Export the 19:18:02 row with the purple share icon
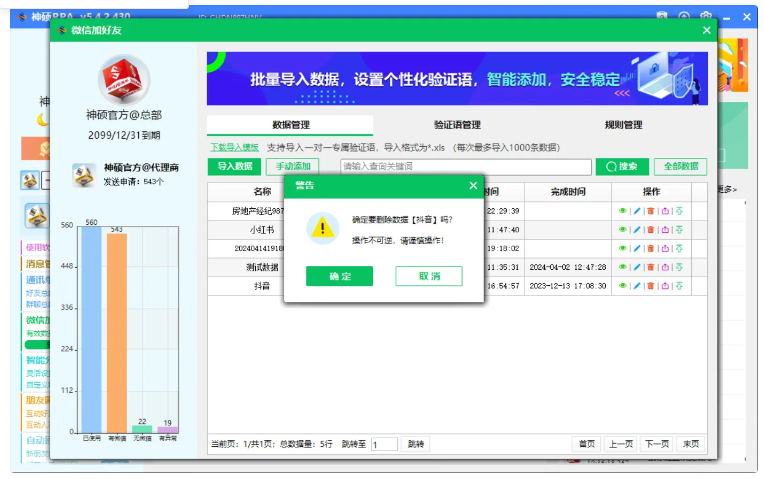 point(665,249)
